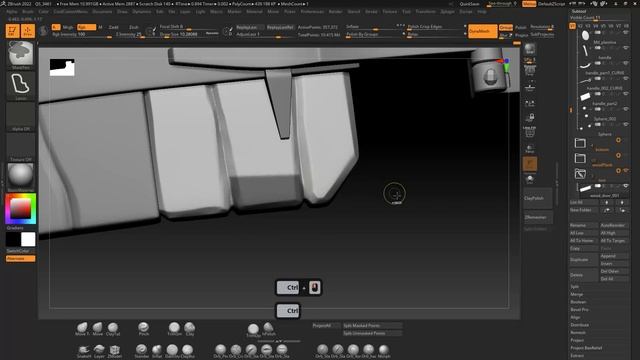
Task: Expand the Bevel Pro section
Action: click(x=579, y=310)
